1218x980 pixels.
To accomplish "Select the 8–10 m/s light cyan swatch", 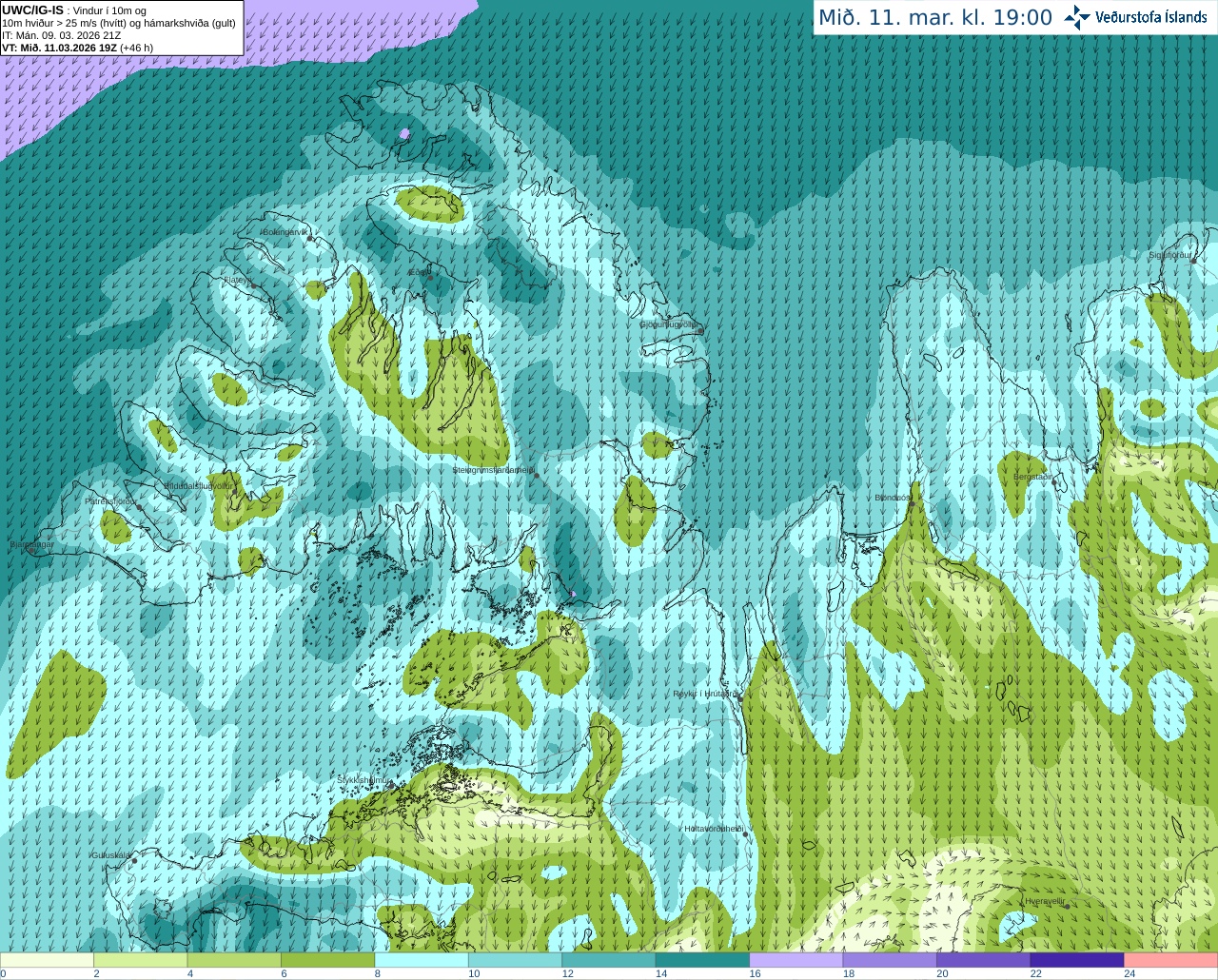I will (x=422, y=960).
